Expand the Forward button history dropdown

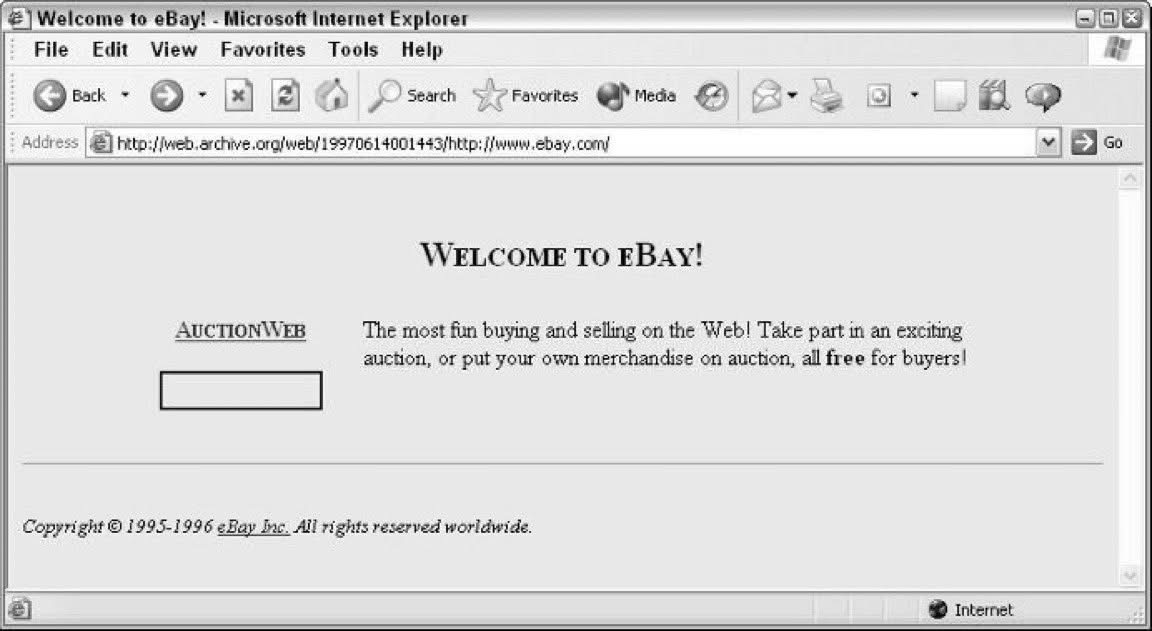click(202, 96)
